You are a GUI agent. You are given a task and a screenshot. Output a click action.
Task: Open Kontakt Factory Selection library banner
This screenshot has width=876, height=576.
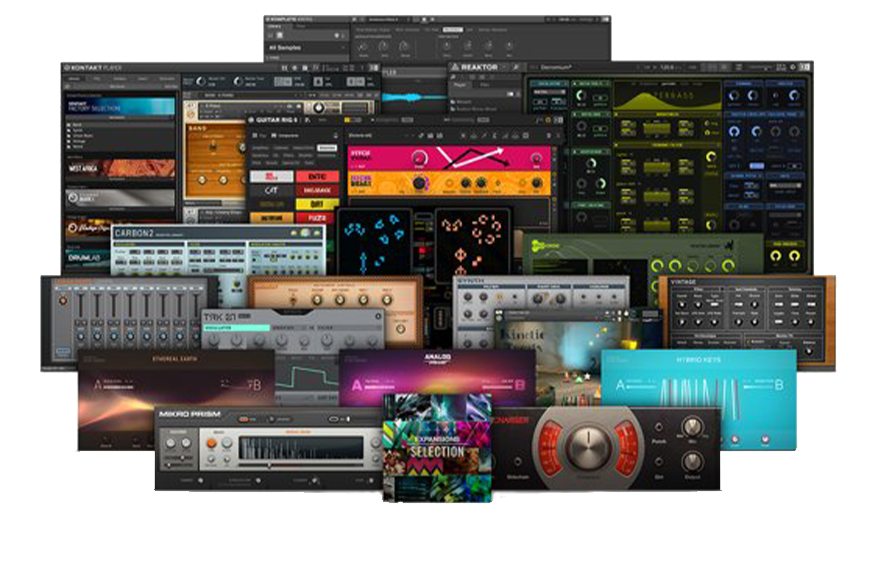coord(121,107)
